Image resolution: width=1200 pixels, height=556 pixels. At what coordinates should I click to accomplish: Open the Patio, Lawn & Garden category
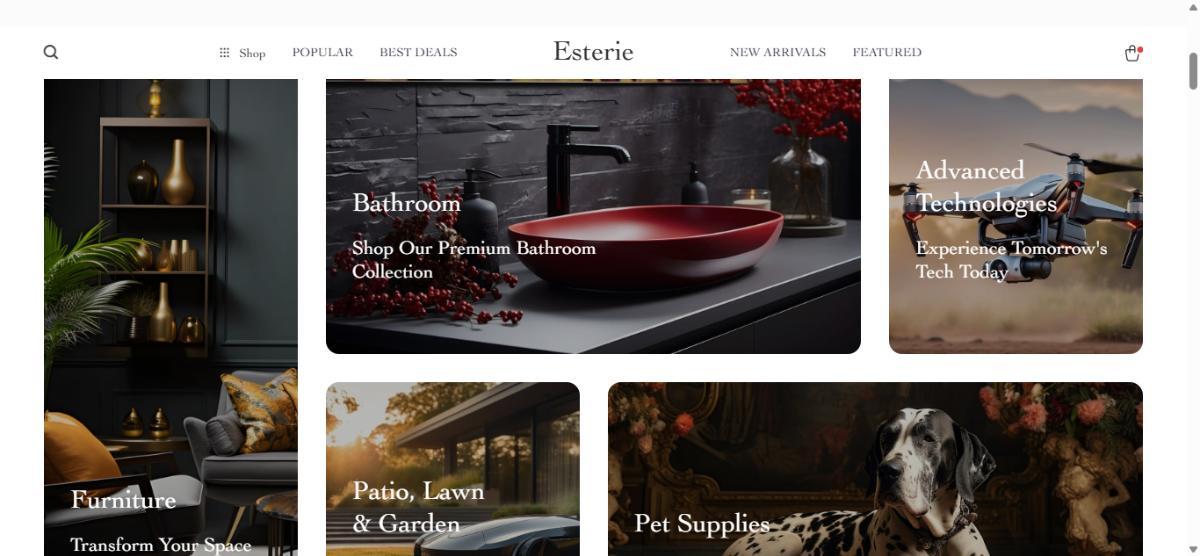tap(418, 507)
